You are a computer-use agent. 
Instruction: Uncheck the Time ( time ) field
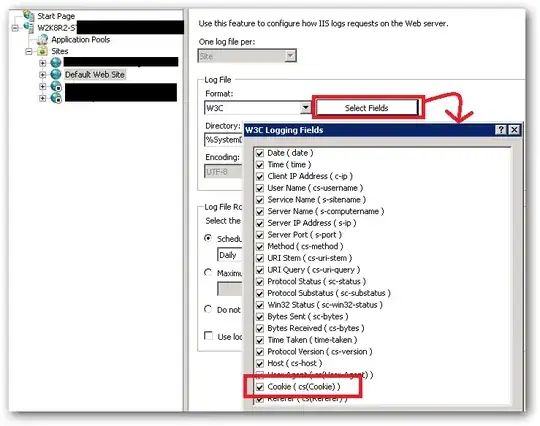(x=260, y=165)
